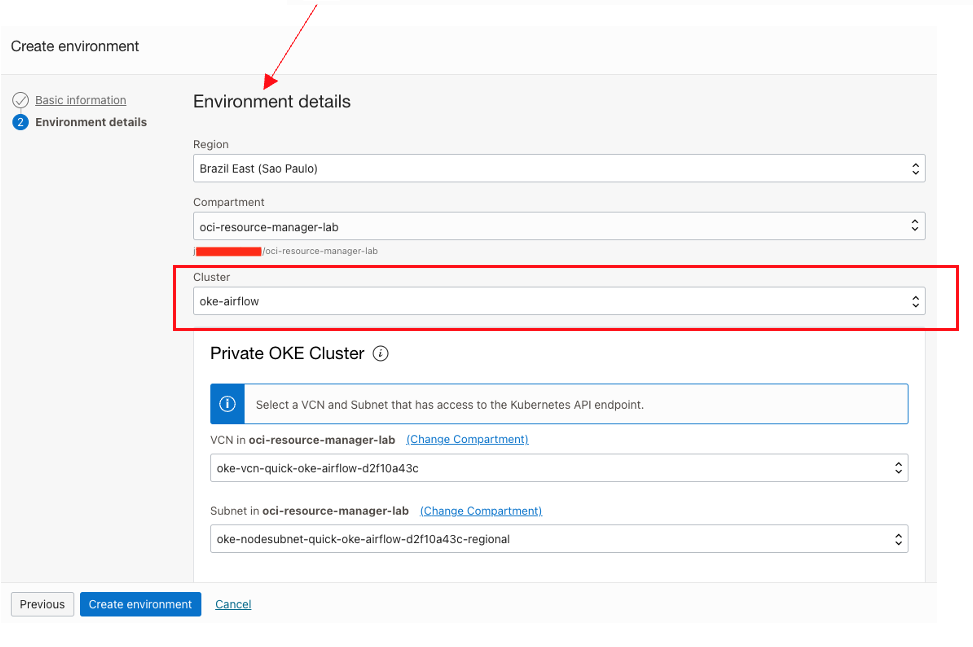Viewport: 973px width, 647px height.
Task: Click the chevron stepper on the Subnet field
Action: click(897, 538)
